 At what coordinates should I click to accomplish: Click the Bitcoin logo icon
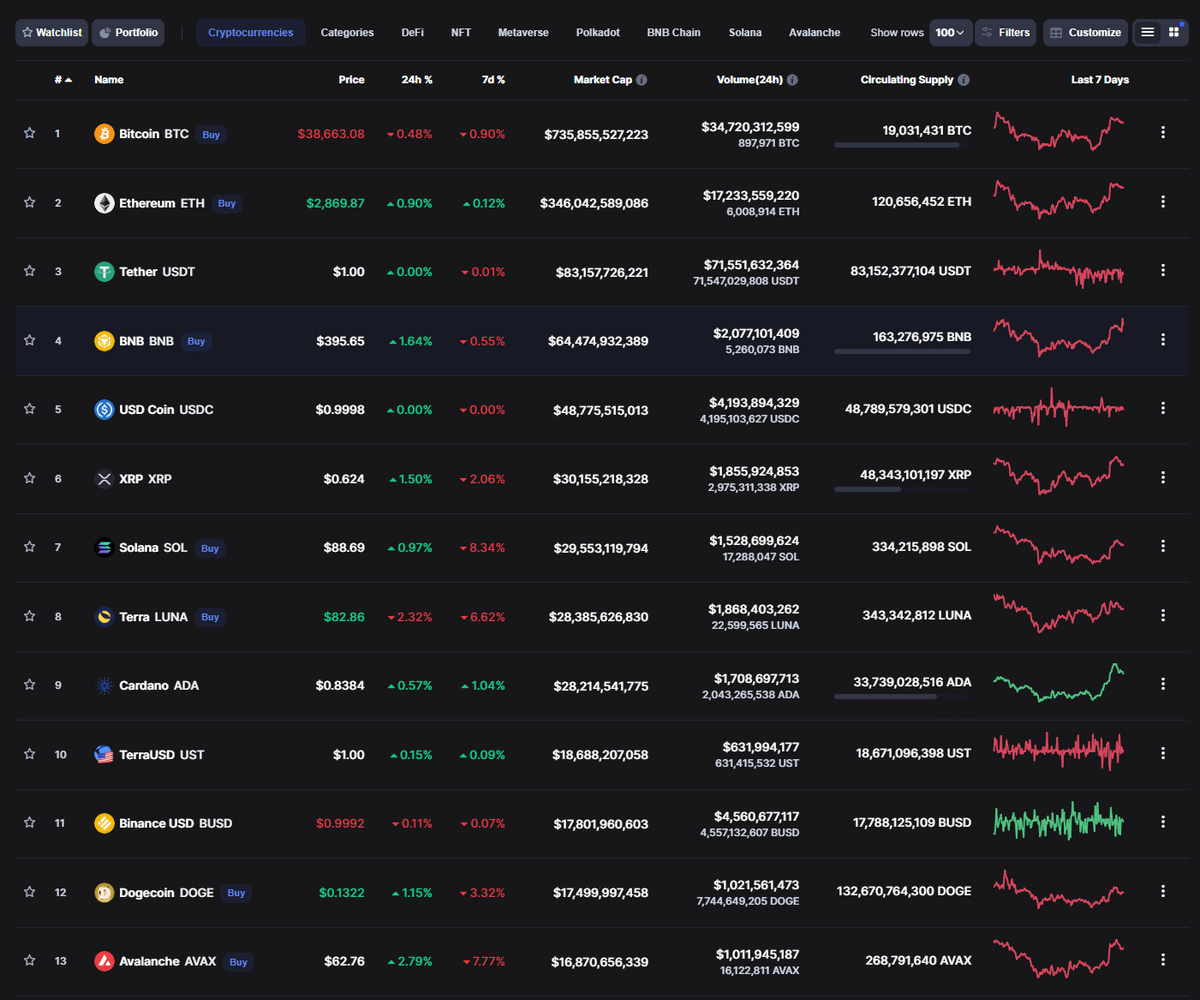(x=104, y=134)
